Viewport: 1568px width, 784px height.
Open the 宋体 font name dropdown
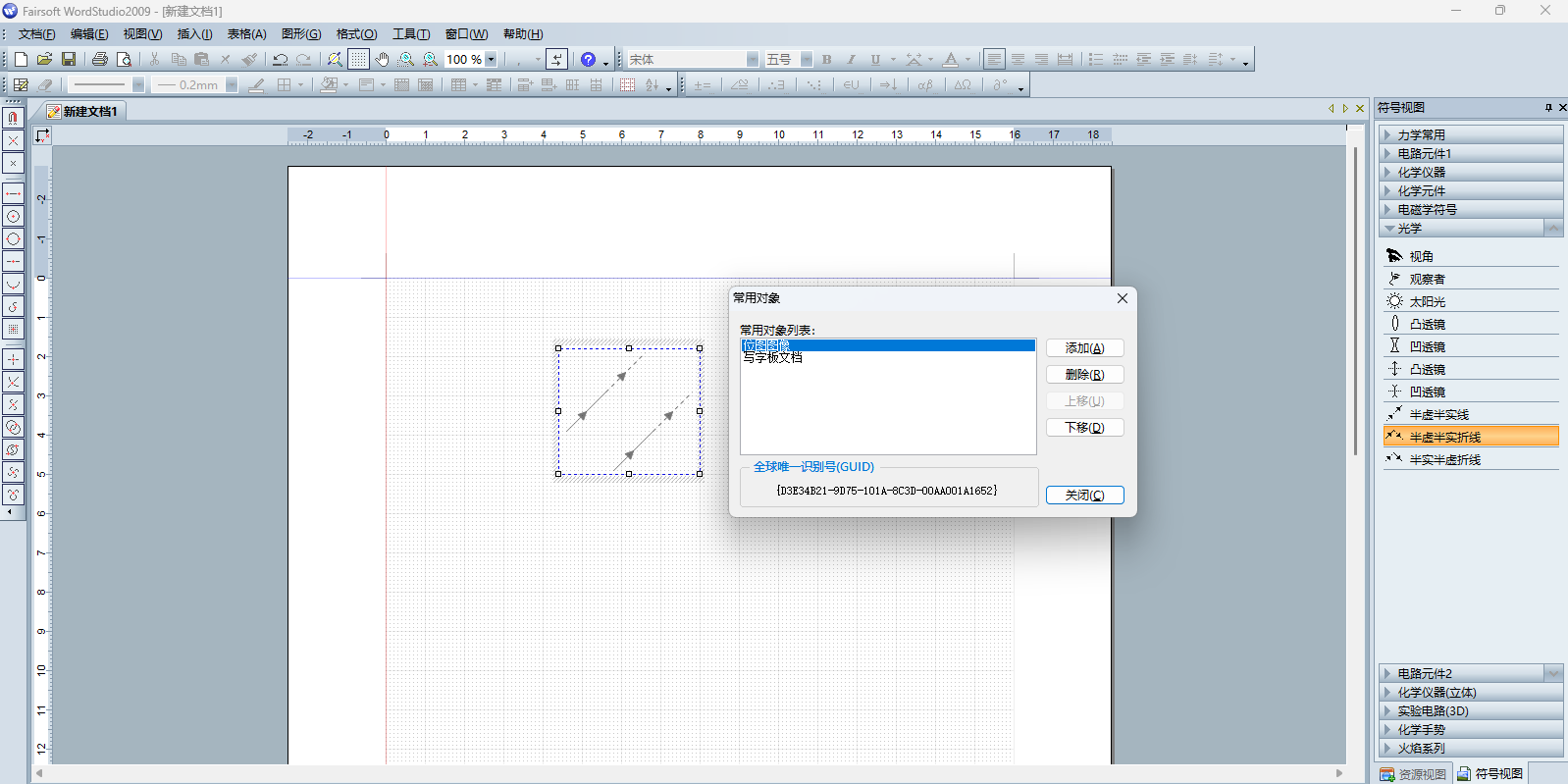[752, 60]
